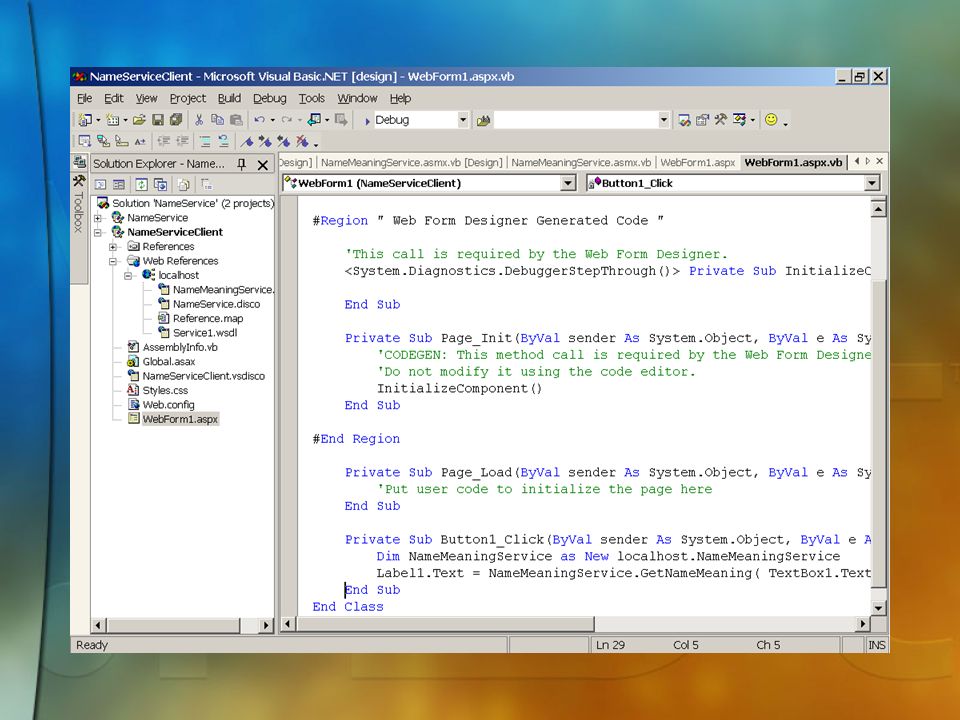Click the Copy Project icon in Solution Explorer
Image resolution: width=960 pixels, height=720 pixels.
click(160, 184)
